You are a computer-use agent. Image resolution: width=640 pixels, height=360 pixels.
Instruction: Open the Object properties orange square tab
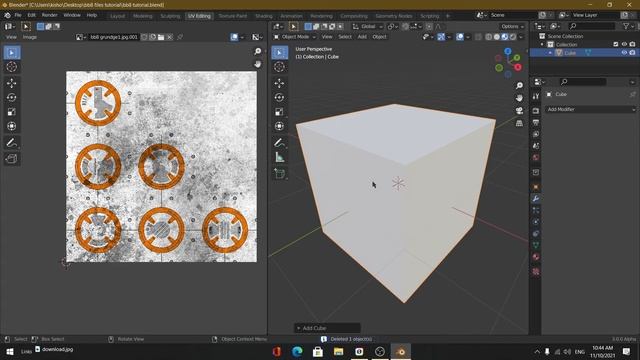[x=536, y=187]
